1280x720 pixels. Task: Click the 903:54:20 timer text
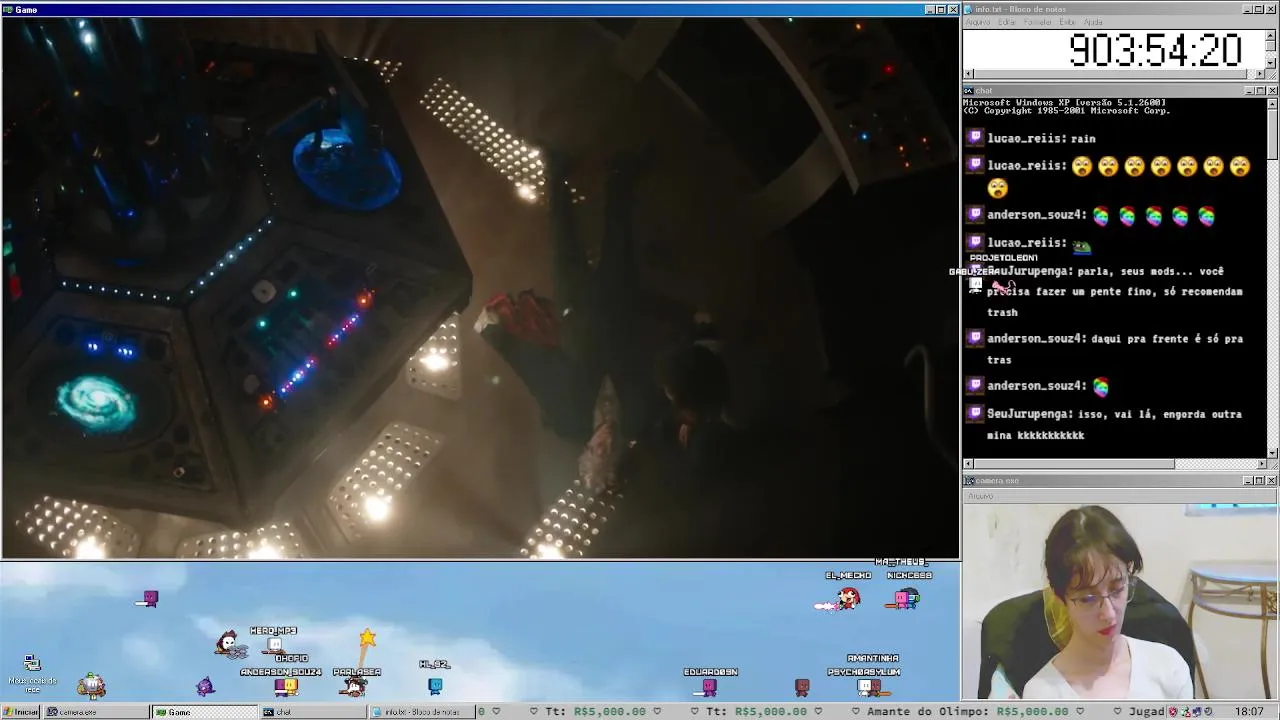[1155, 50]
